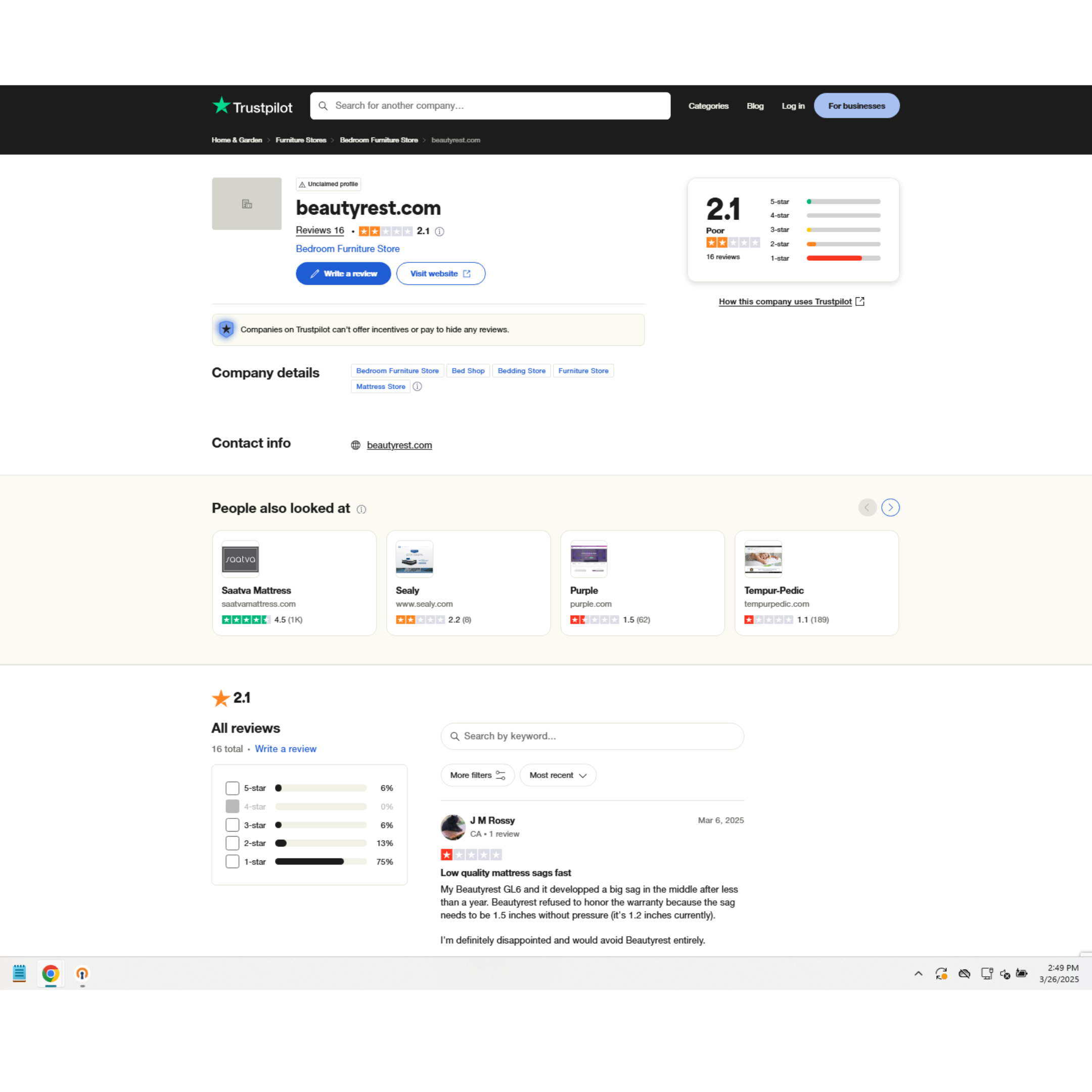Select the Mattress Store category tag

coord(380,387)
